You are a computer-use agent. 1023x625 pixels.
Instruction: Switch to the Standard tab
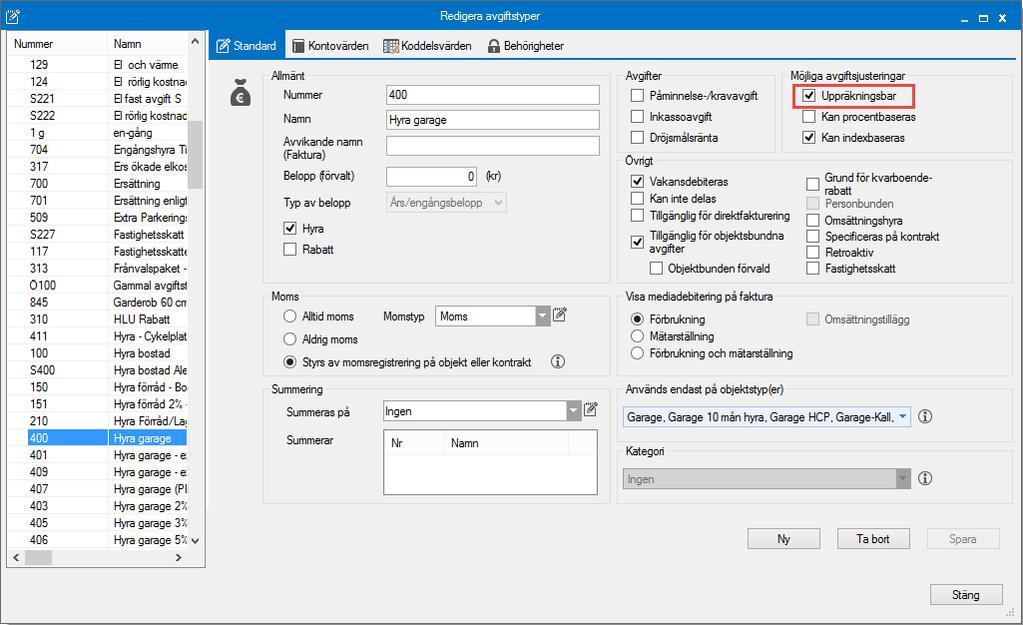tap(247, 46)
